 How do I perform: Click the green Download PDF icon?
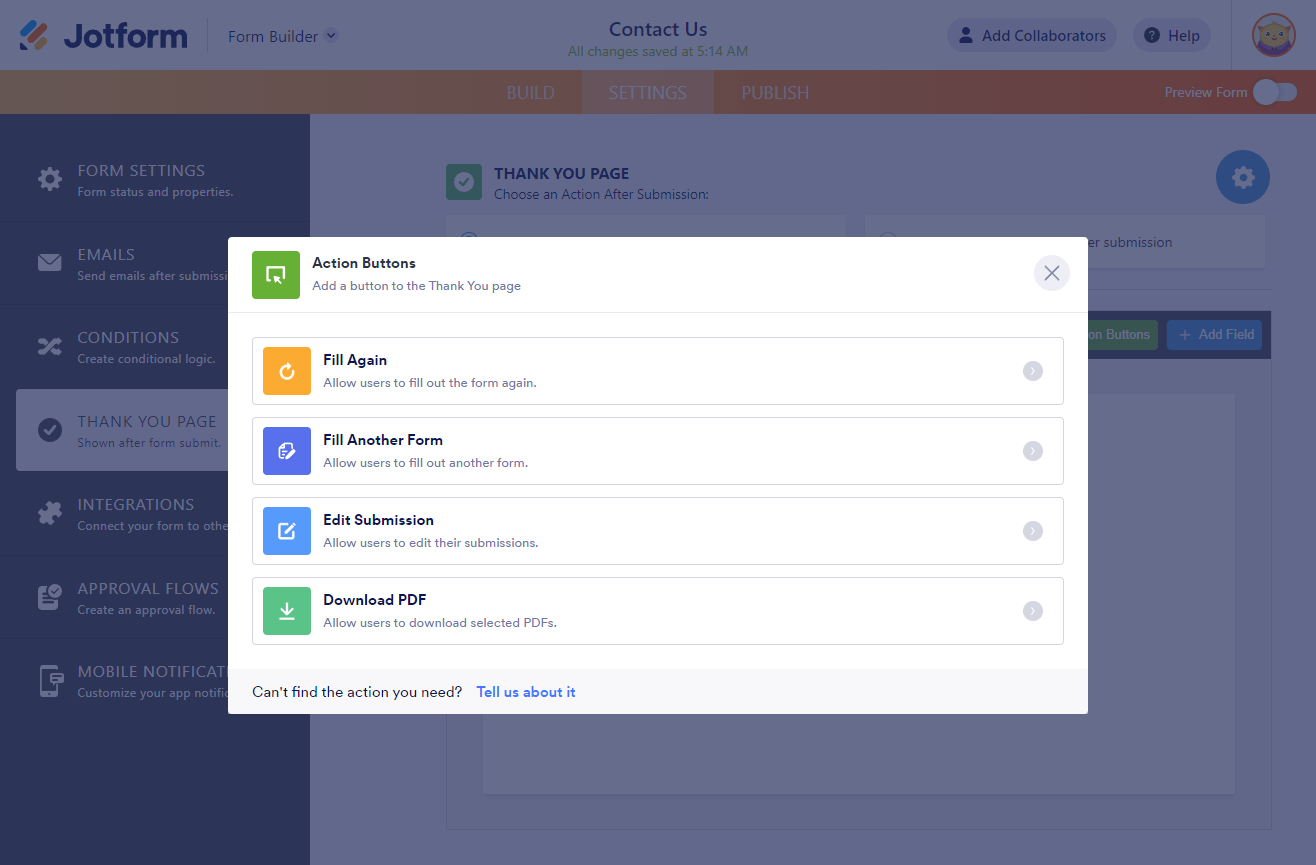coord(287,611)
